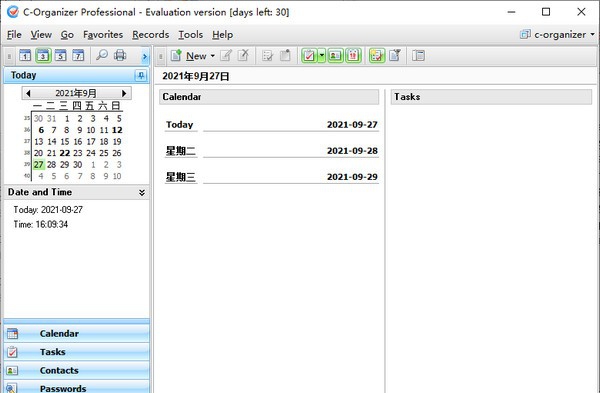The image size is (600, 393).
Task: Toggle the panel layout icon
Action: point(418,56)
